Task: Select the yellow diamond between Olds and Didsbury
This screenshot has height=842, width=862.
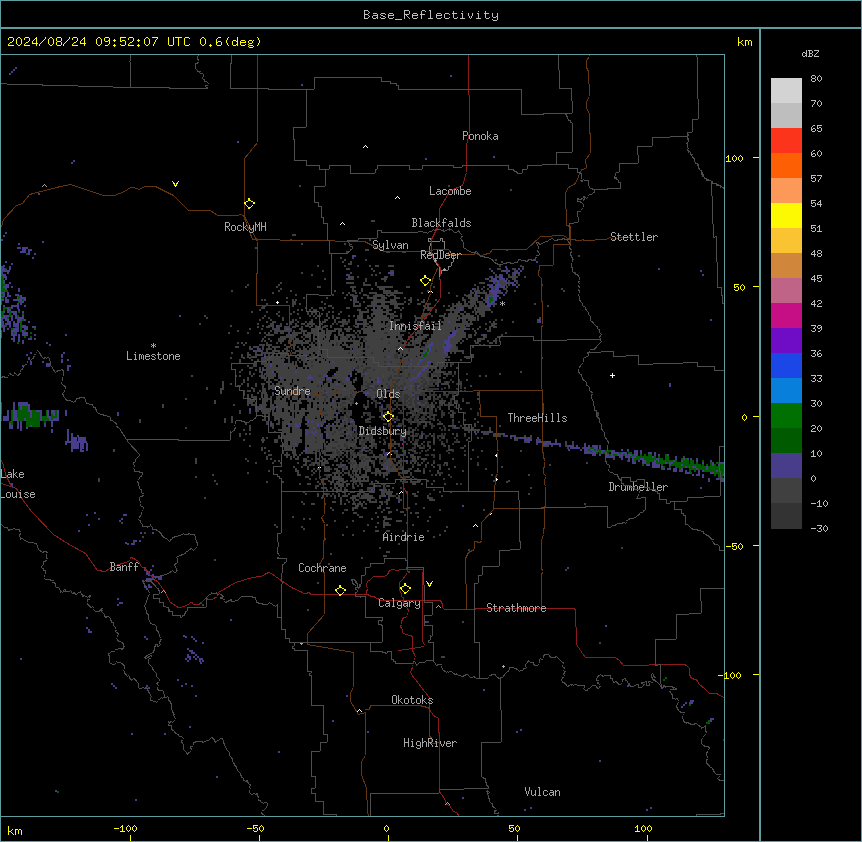Action: tap(388, 417)
